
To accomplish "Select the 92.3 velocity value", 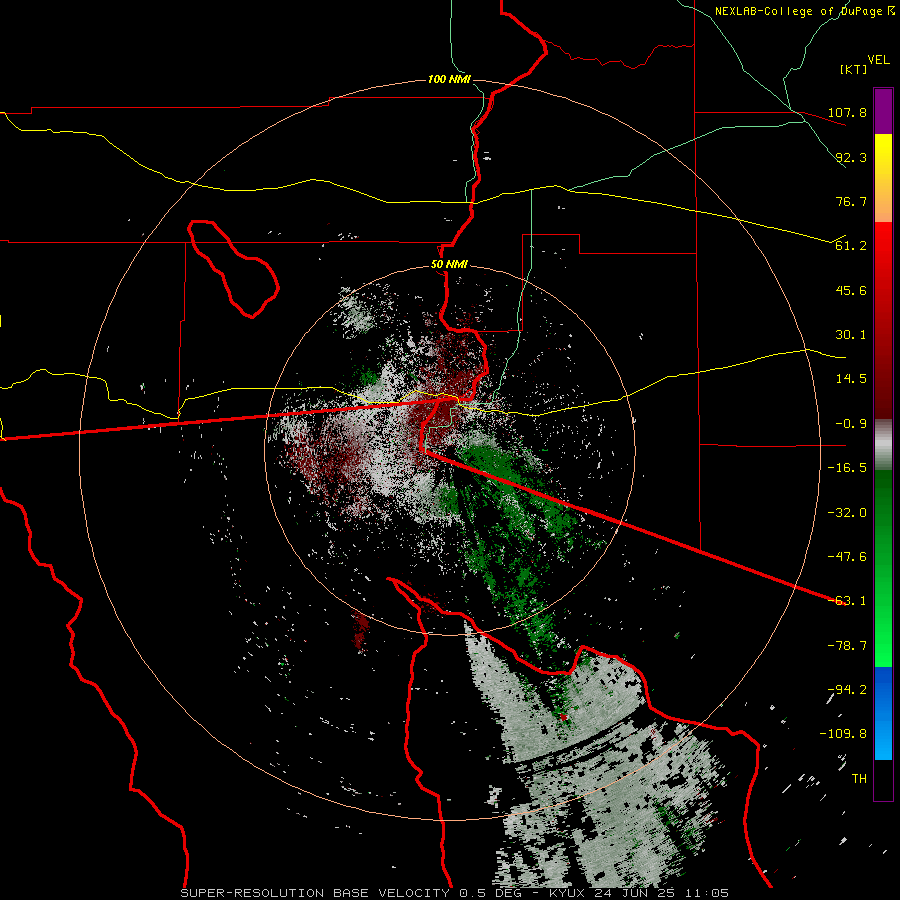I will pos(851,157).
